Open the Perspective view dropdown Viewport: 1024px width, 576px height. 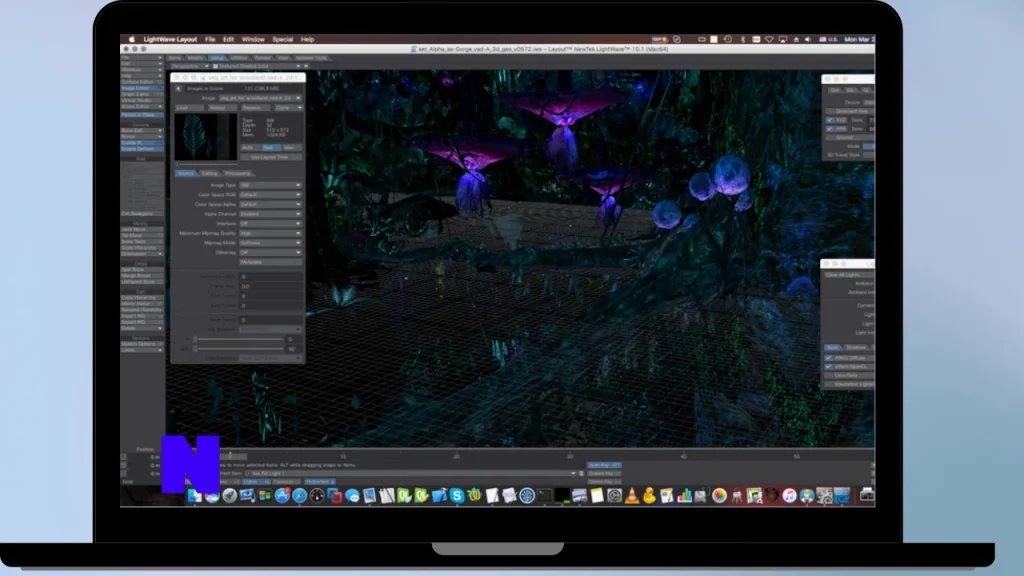[x=189, y=66]
